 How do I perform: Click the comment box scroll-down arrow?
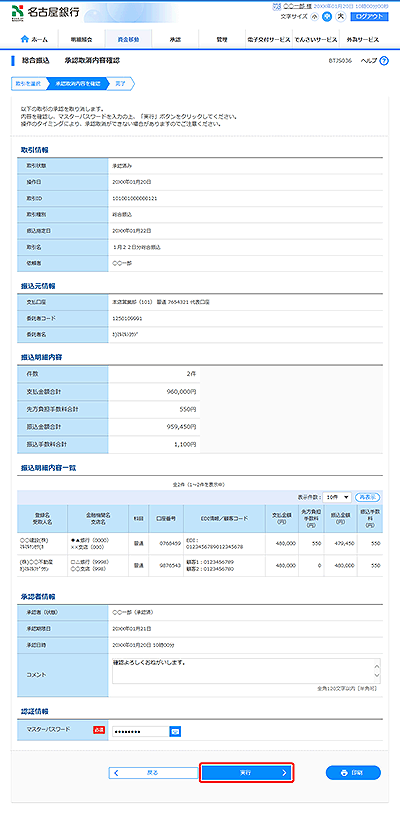(377, 679)
